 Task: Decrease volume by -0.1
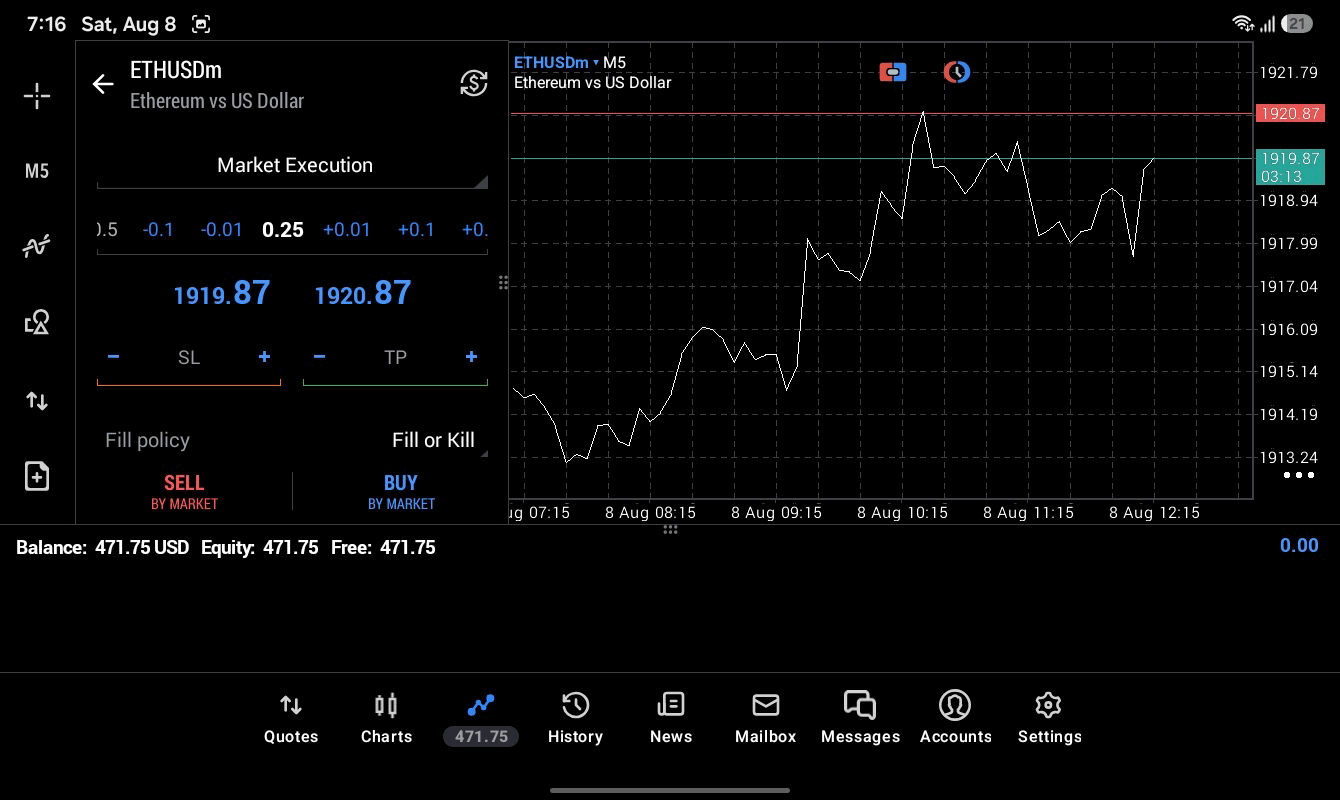pyautogui.click(x=158, y=230)
